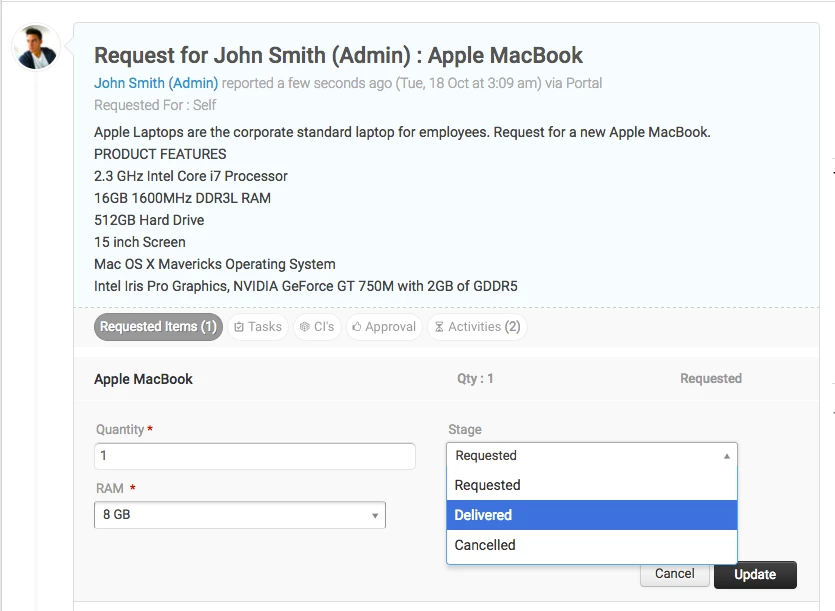This screenshot has width=835, height=611.
Task: Select Requested in the Stage list
Action: (x=592, y=485)
